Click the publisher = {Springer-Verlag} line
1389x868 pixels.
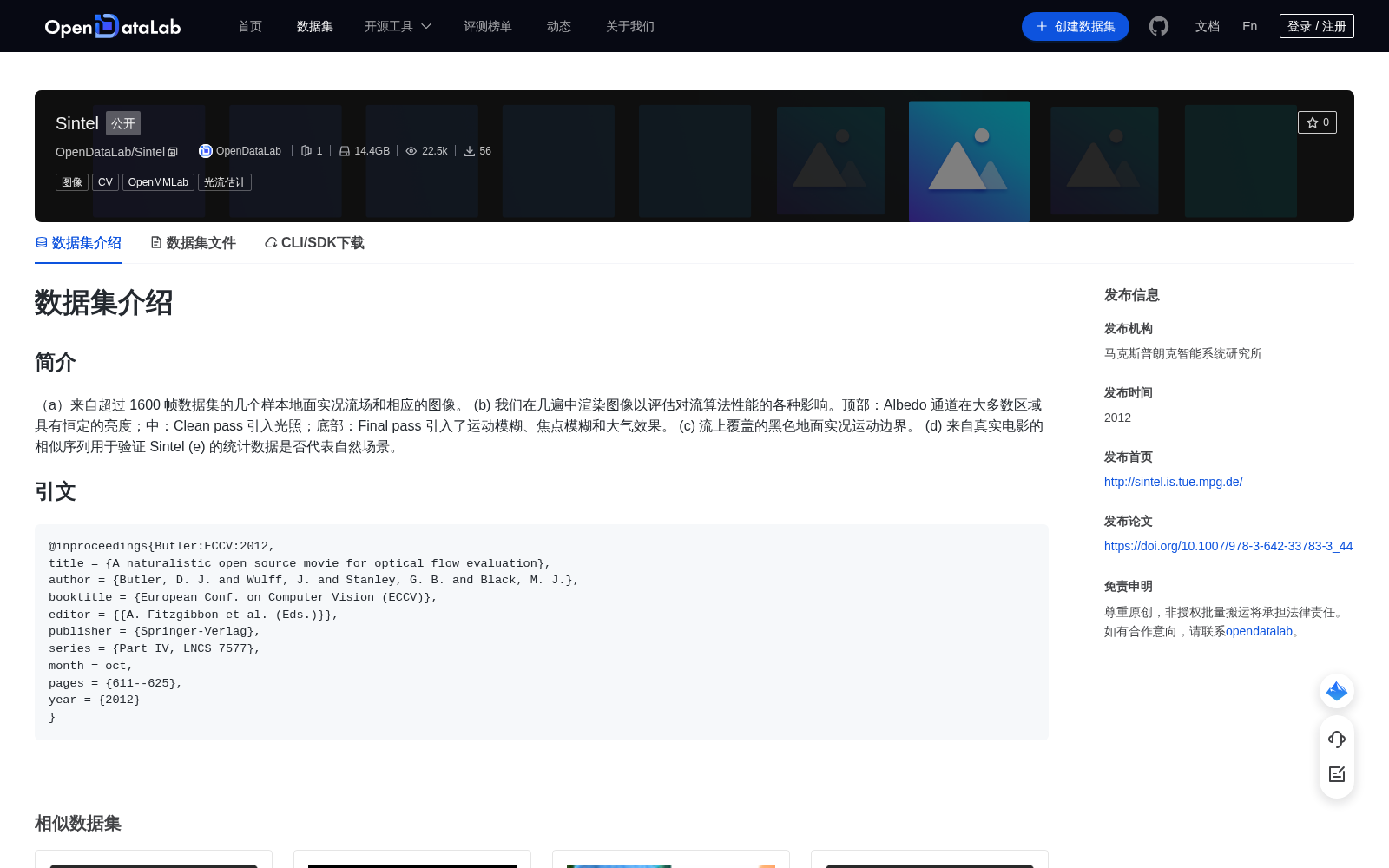pos(155,631)
